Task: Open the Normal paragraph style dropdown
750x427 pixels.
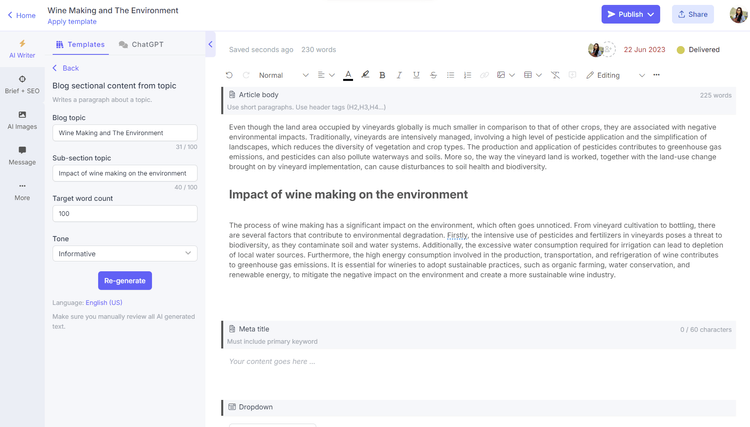Action: pyautogui.click(x=284, y=75)
